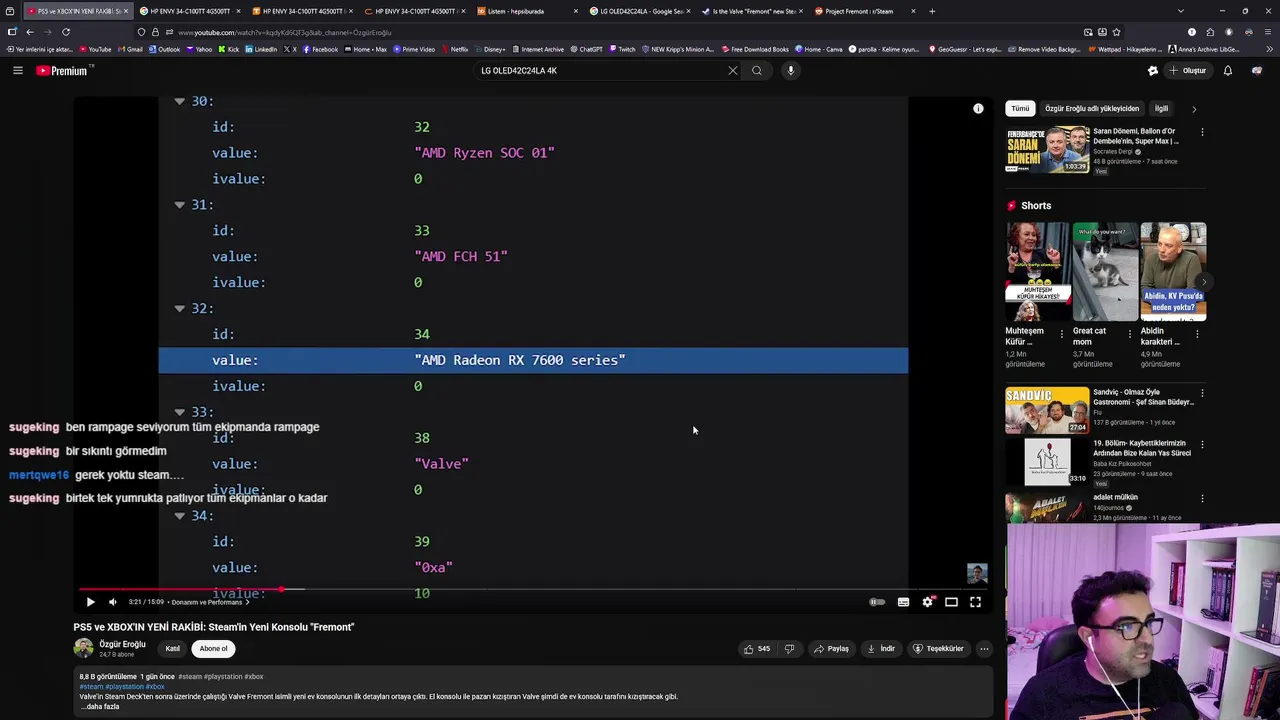Open YouTube notifications bell
Screen dimensions: 1280x720
[1228, 70]
